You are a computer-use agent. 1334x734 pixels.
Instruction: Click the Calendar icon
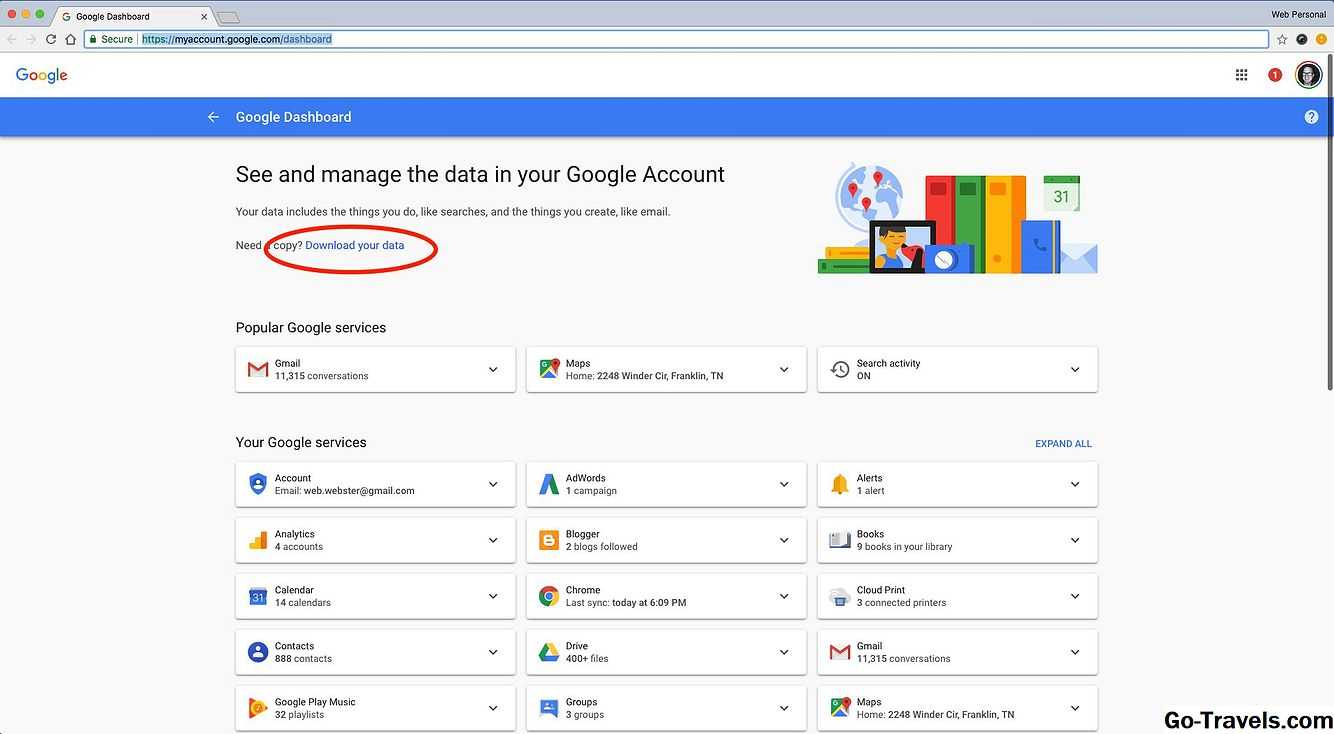[x=258, y=596]
